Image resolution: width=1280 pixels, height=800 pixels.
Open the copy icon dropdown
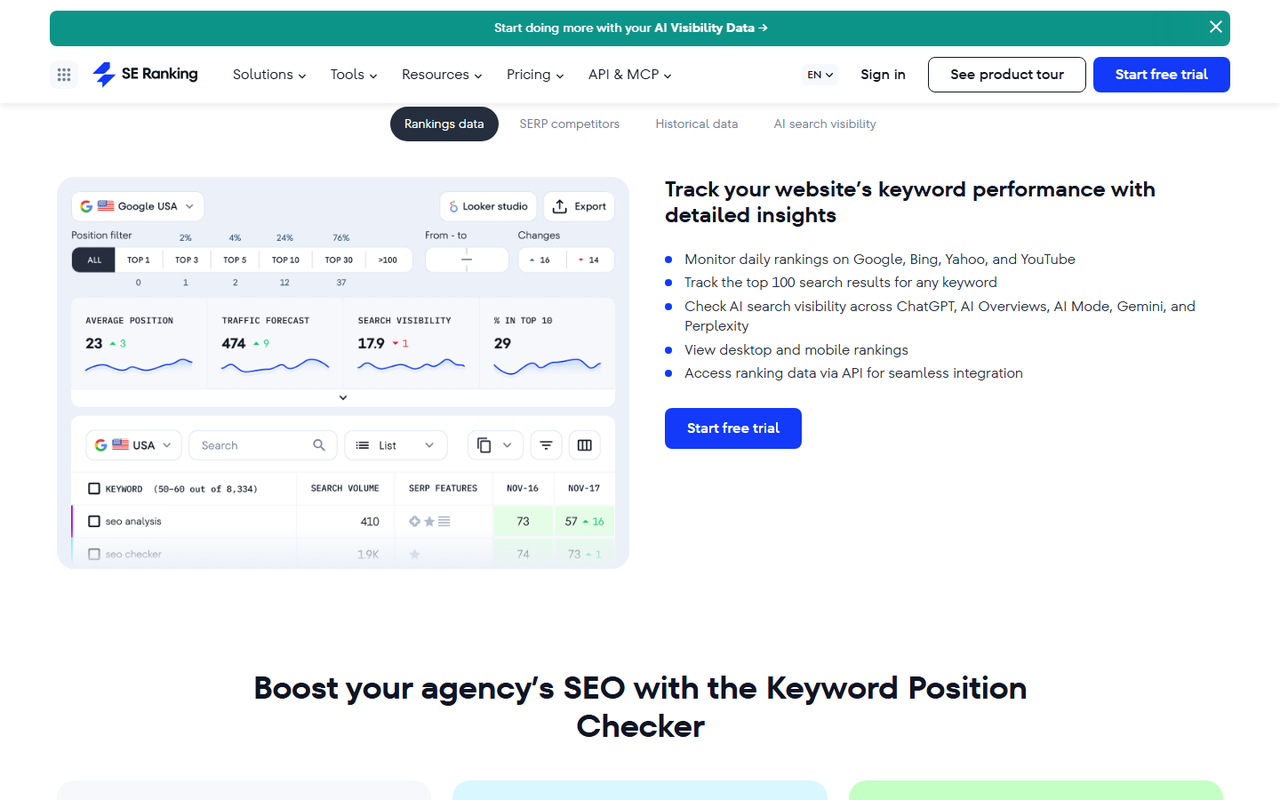point(495,445)
